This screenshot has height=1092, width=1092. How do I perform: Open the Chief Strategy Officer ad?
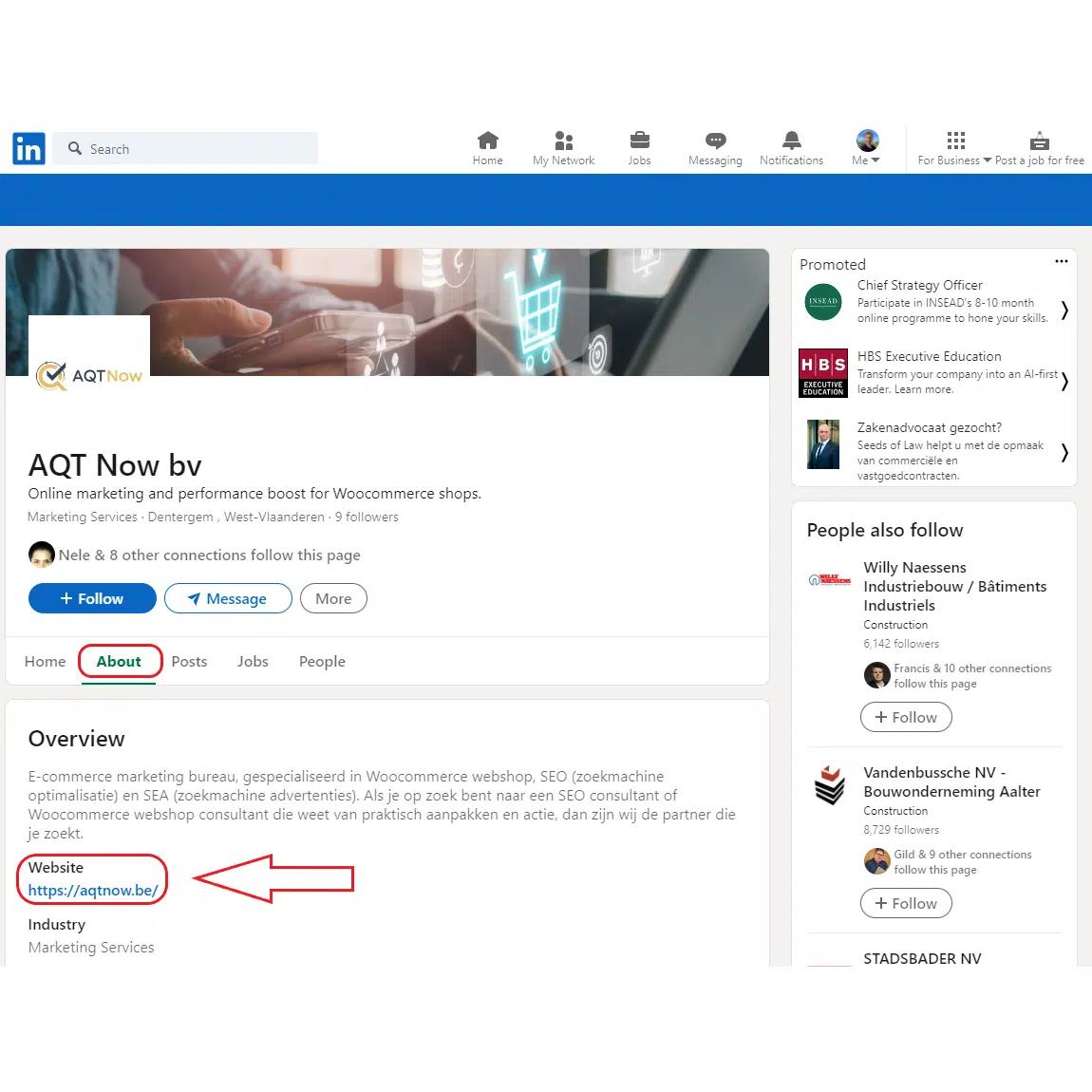coord(919,285)
